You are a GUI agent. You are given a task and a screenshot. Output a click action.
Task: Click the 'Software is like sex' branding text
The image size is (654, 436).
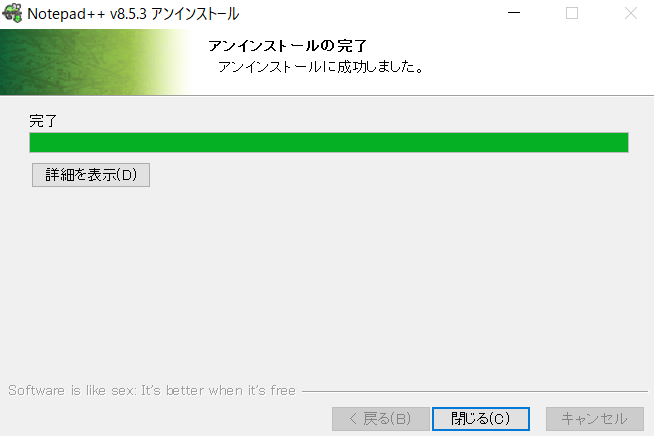(x=152, y=391)
